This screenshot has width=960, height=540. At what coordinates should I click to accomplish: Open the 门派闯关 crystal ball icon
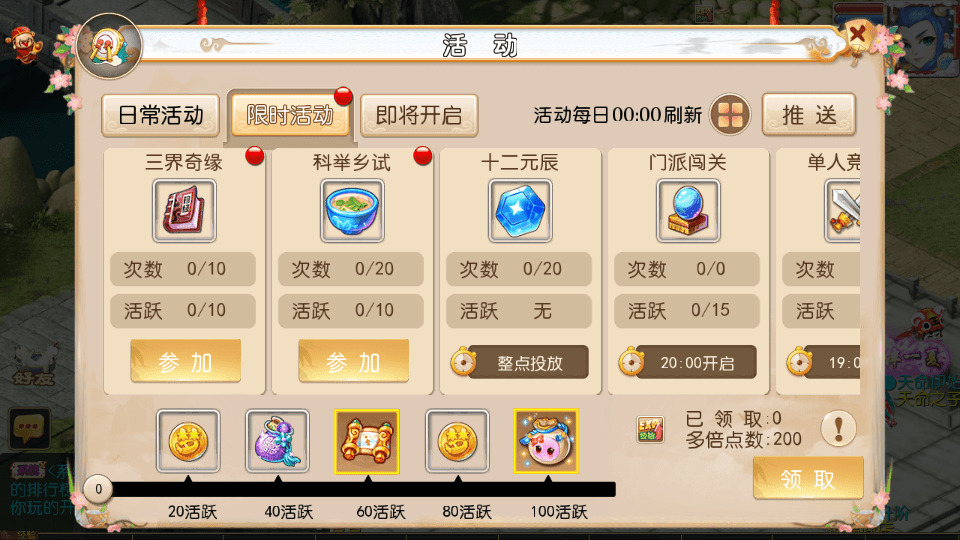[x=688, y=211]
